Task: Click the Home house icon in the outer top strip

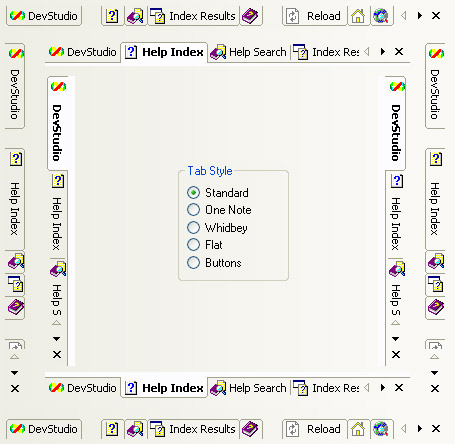Action: coord(358,16)
